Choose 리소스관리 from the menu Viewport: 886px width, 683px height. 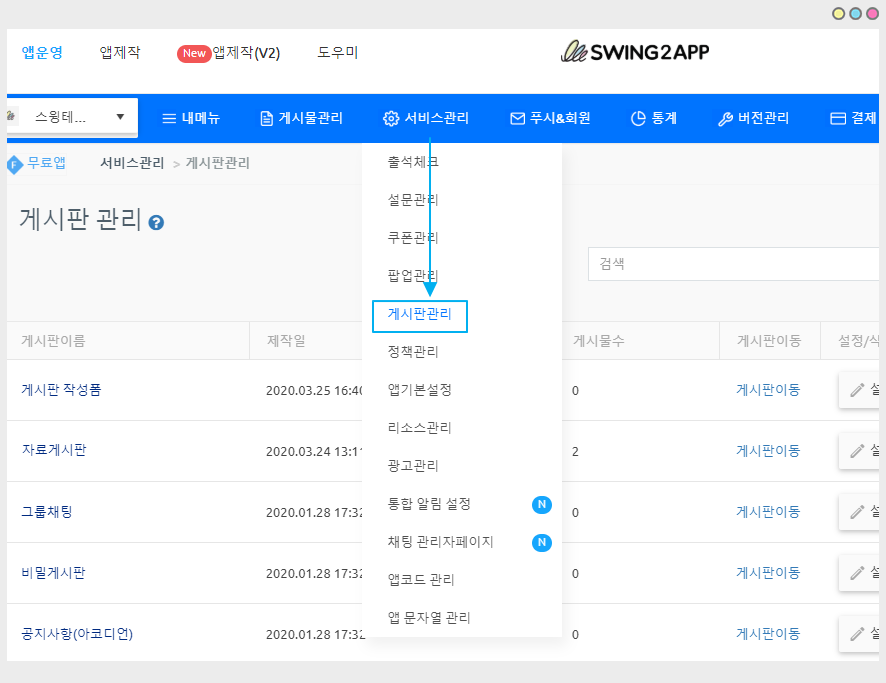[x=420, y=428]
